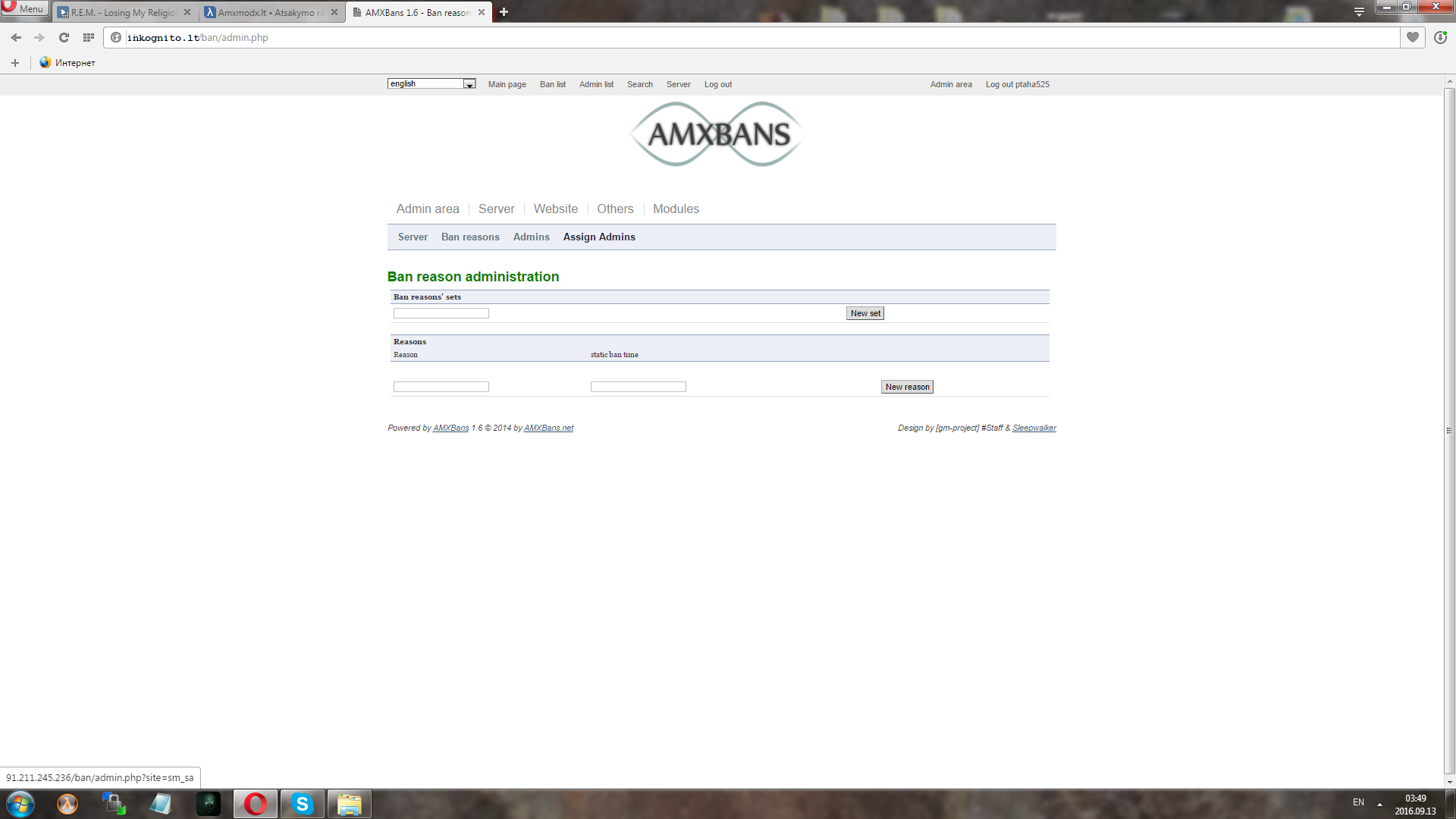Screen dimensions: 1456x819
Task: Add page to bookmarks with heart icon
Action: tap(1413, 37)
